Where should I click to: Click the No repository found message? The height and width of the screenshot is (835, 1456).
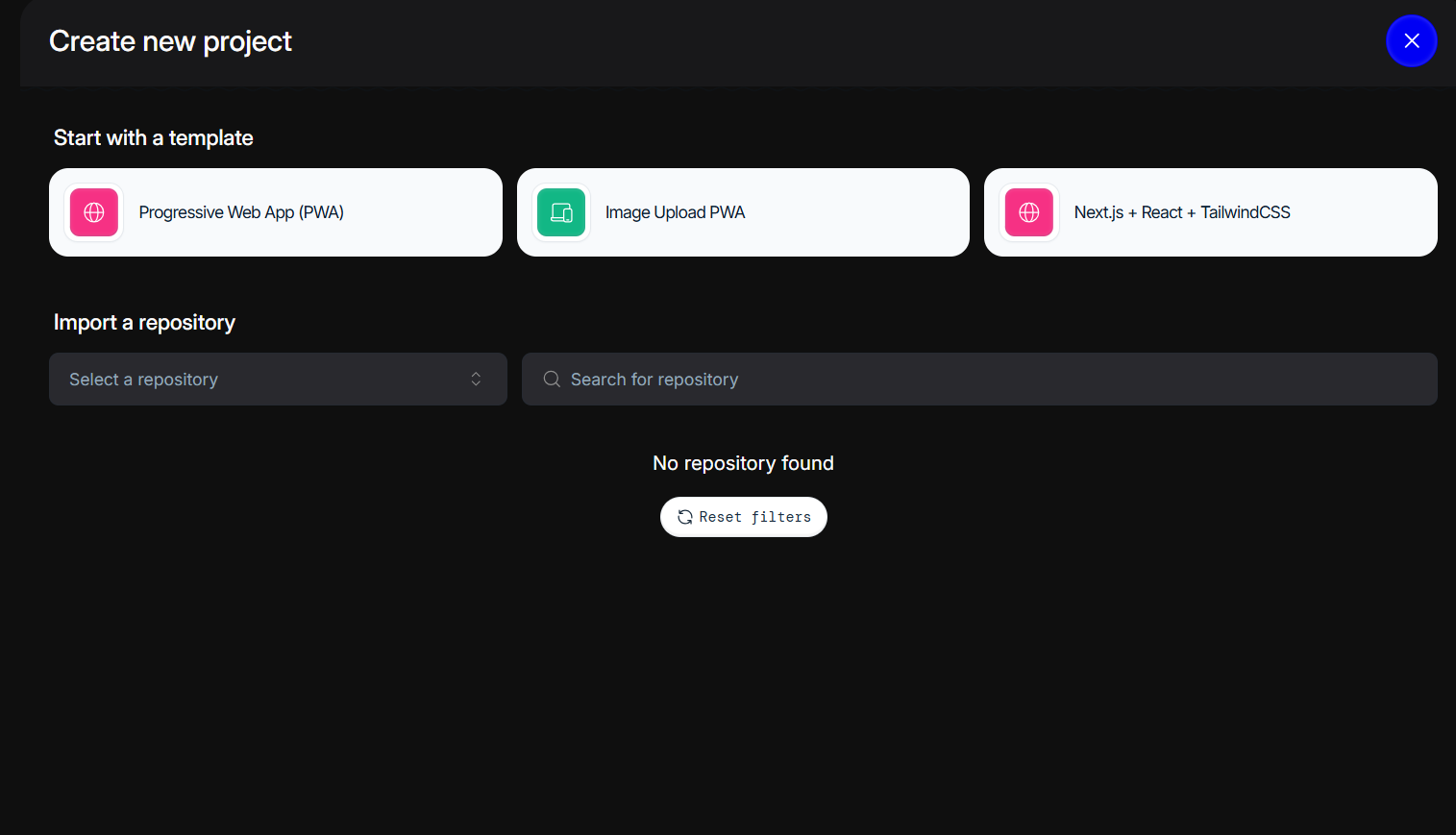[x=743, y=463]
